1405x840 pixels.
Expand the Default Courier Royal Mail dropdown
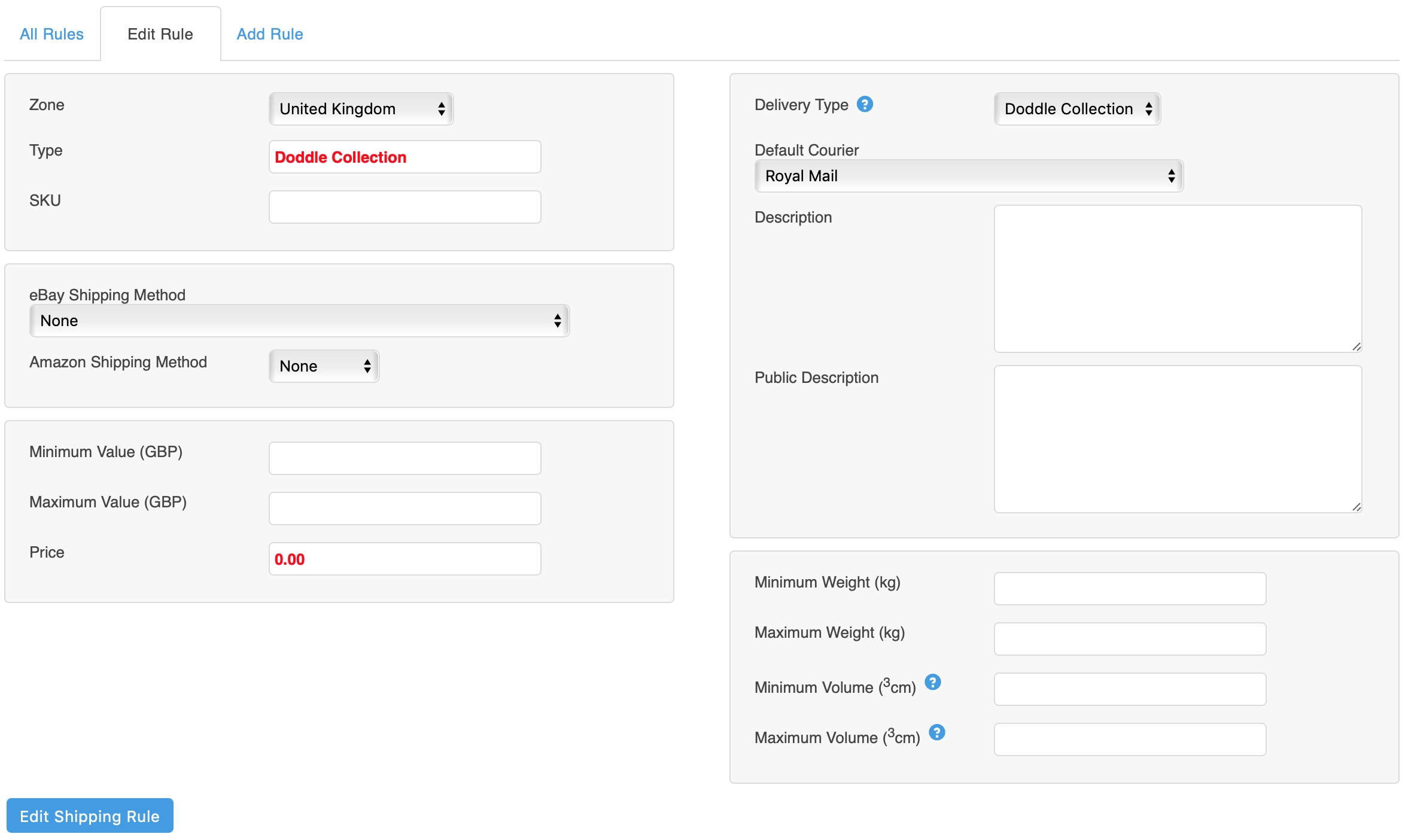point(968,176)
